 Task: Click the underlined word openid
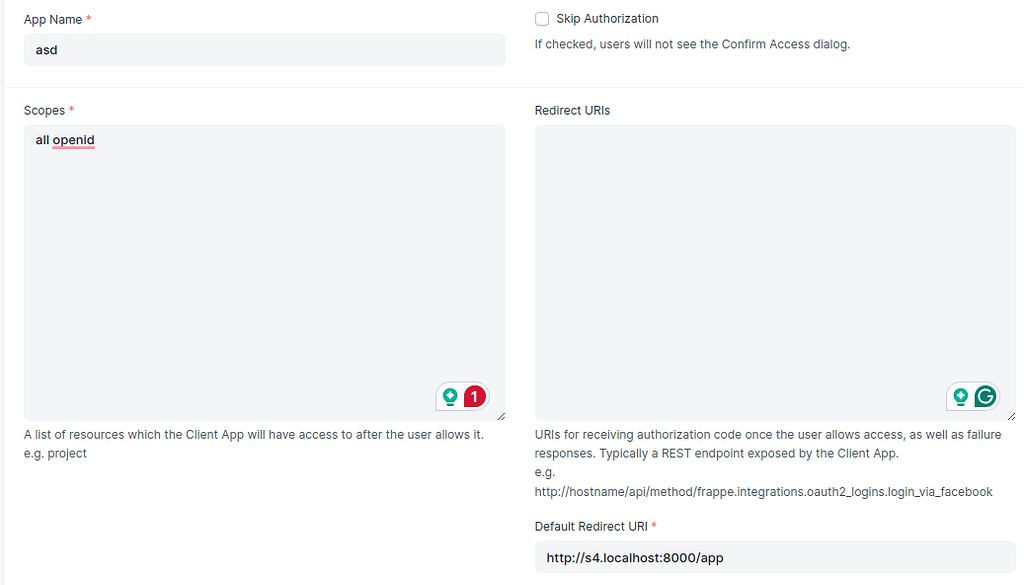74,140
